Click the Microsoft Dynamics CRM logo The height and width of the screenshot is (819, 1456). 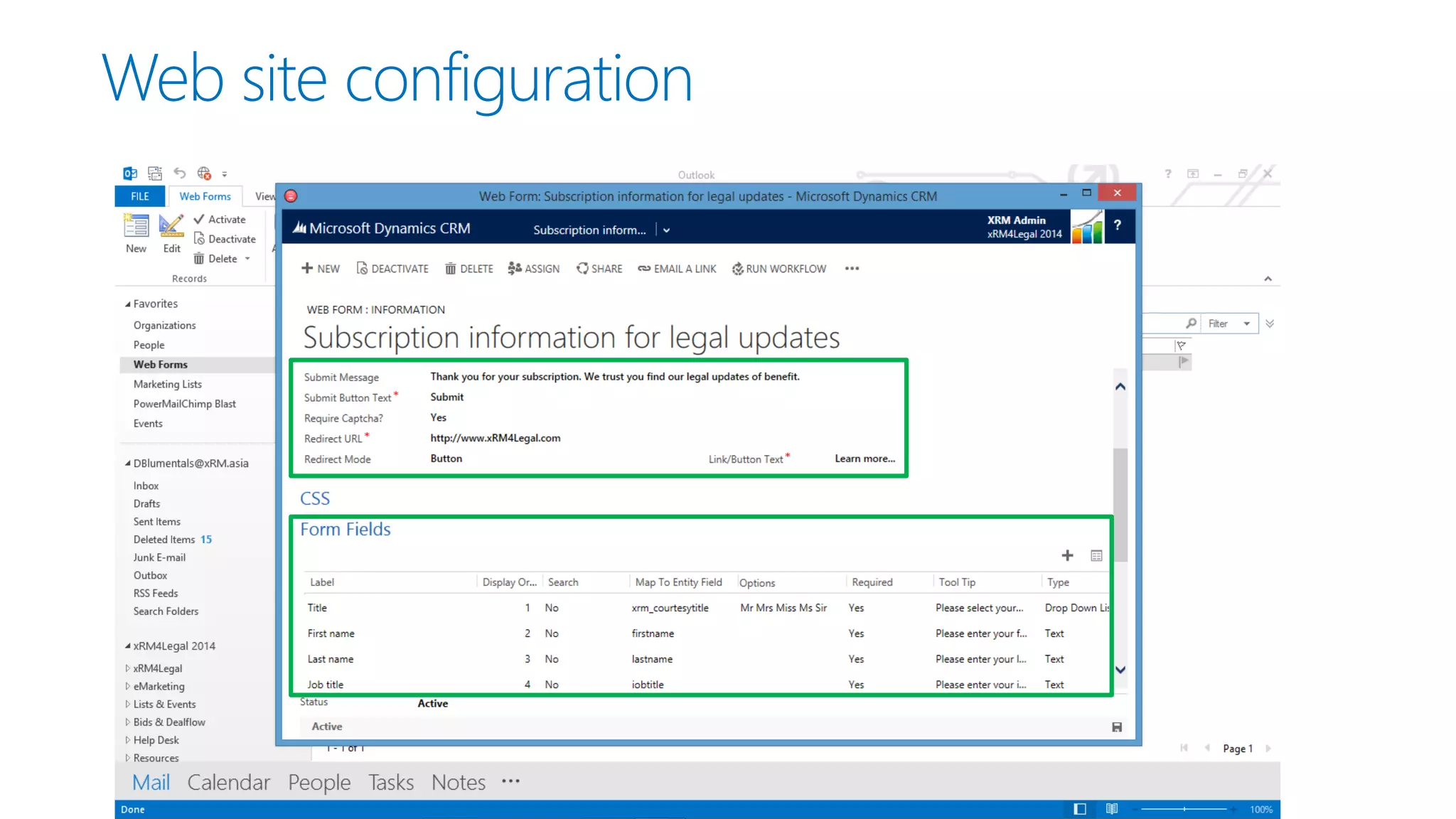pos(382,228)
